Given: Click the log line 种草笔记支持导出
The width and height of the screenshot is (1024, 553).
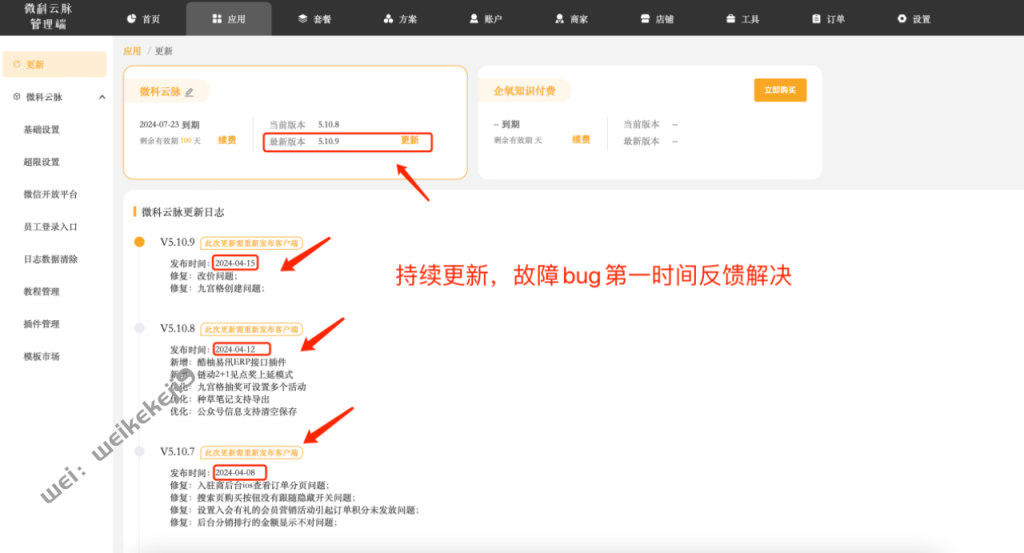Looking at the screenshot, I should [x=233, y=400].
